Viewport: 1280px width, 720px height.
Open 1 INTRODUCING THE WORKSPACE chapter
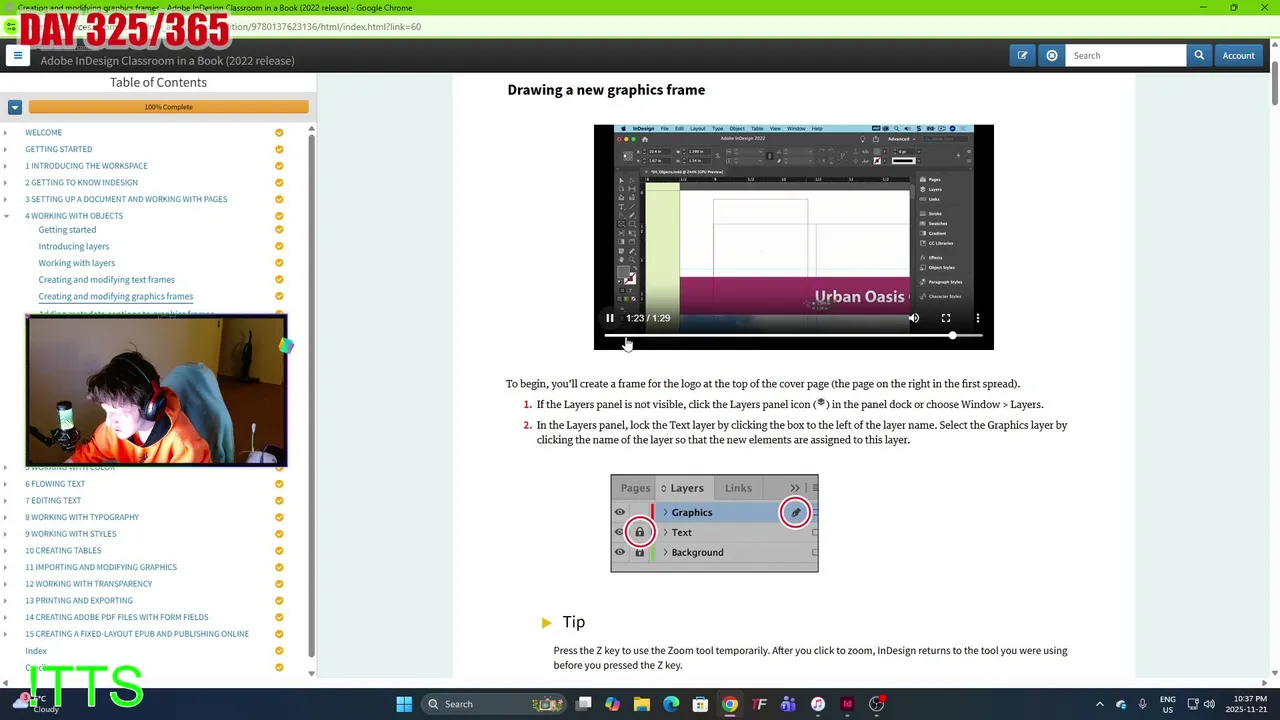pos(86,166)
